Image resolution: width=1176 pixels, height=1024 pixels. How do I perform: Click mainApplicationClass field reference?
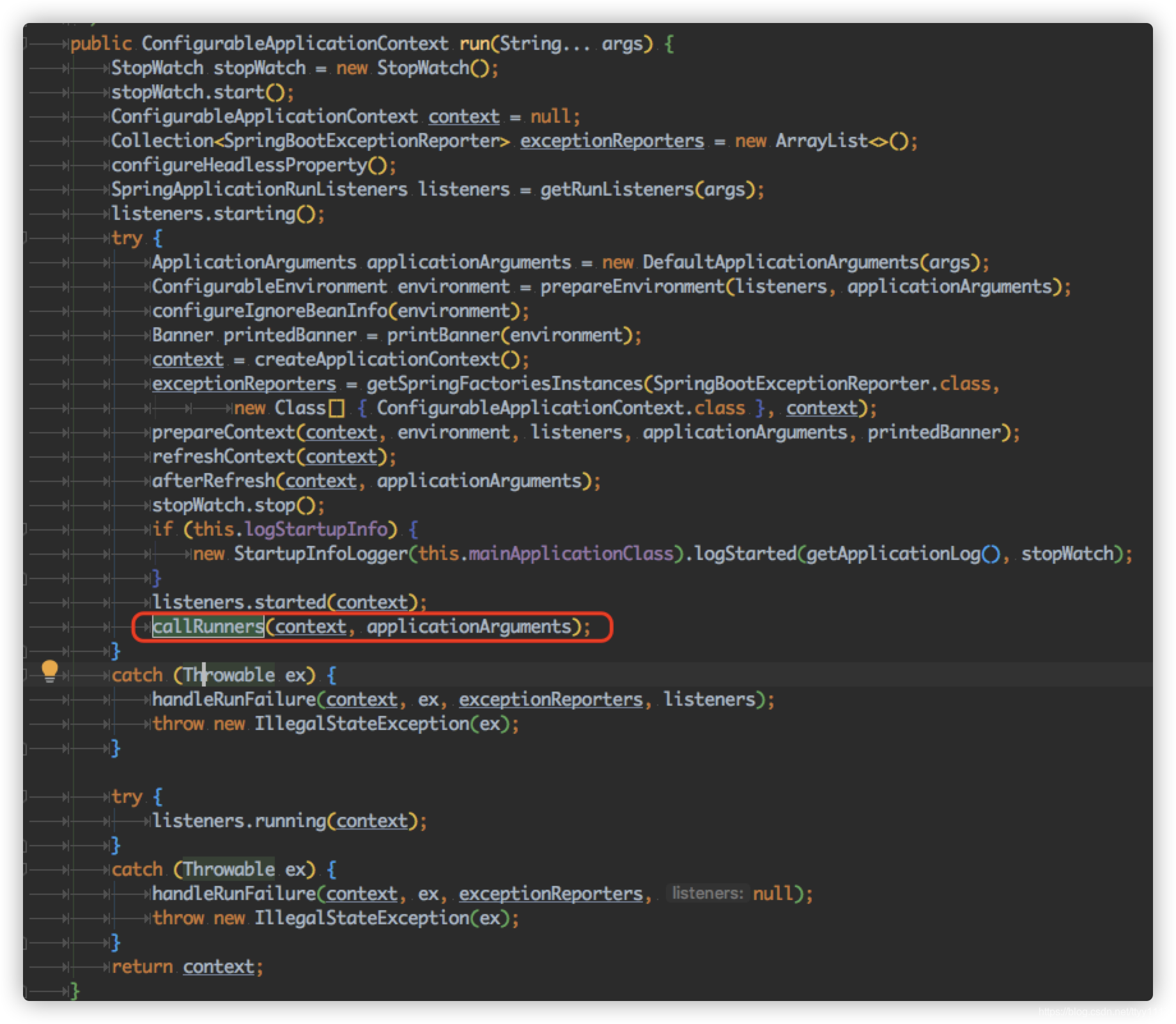571,554
